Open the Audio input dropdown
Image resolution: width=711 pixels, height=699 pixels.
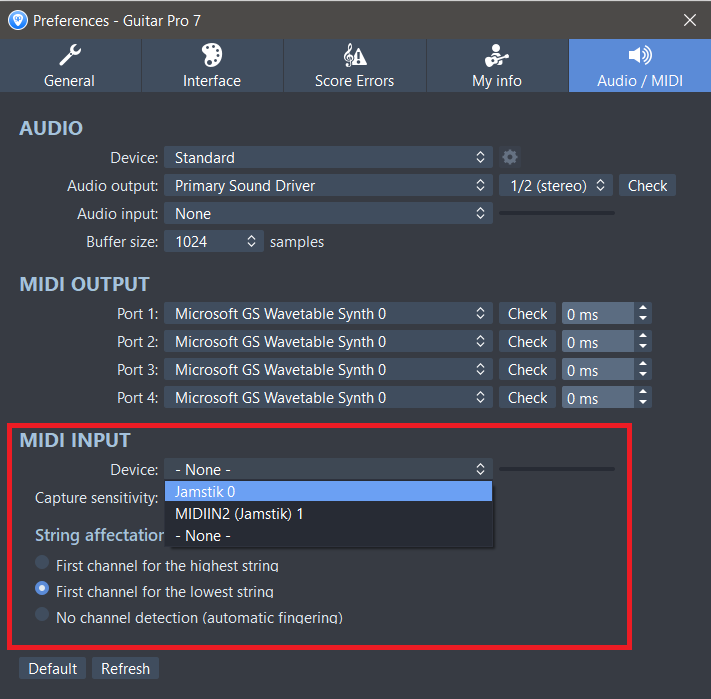(328, 214)
